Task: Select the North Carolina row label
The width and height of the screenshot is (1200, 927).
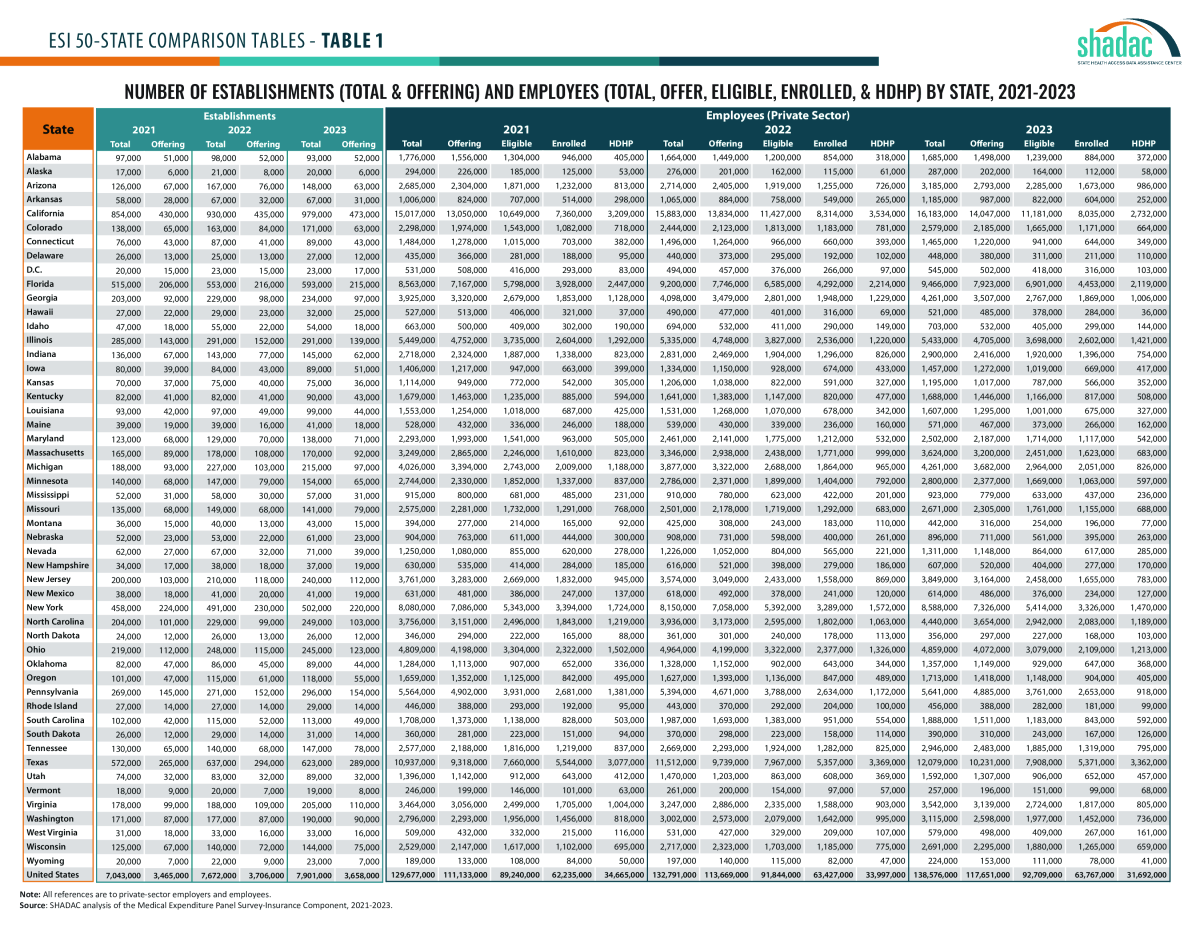Action: point(54,621)
